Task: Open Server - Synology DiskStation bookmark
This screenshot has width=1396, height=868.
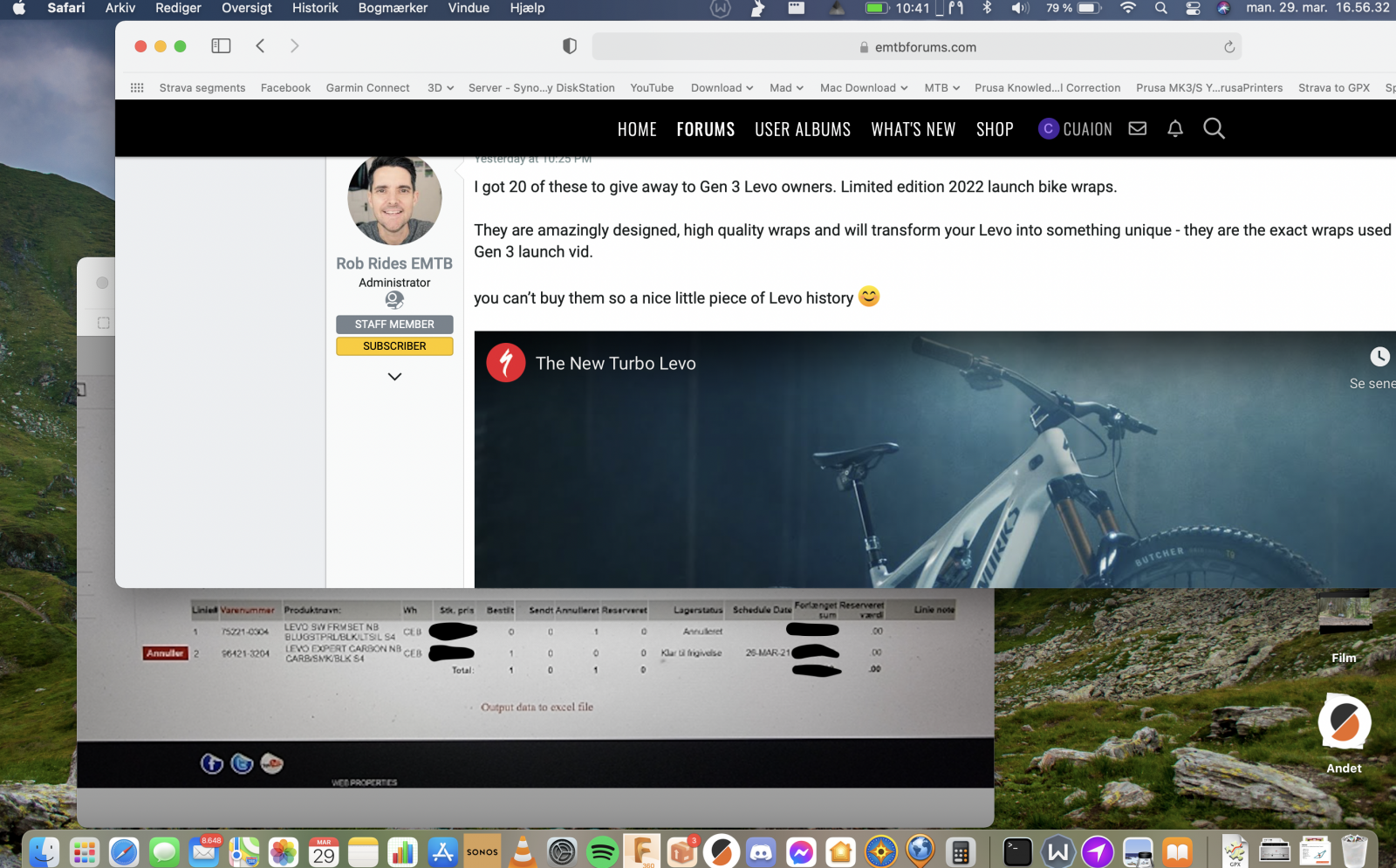Action: coord(542,88)
